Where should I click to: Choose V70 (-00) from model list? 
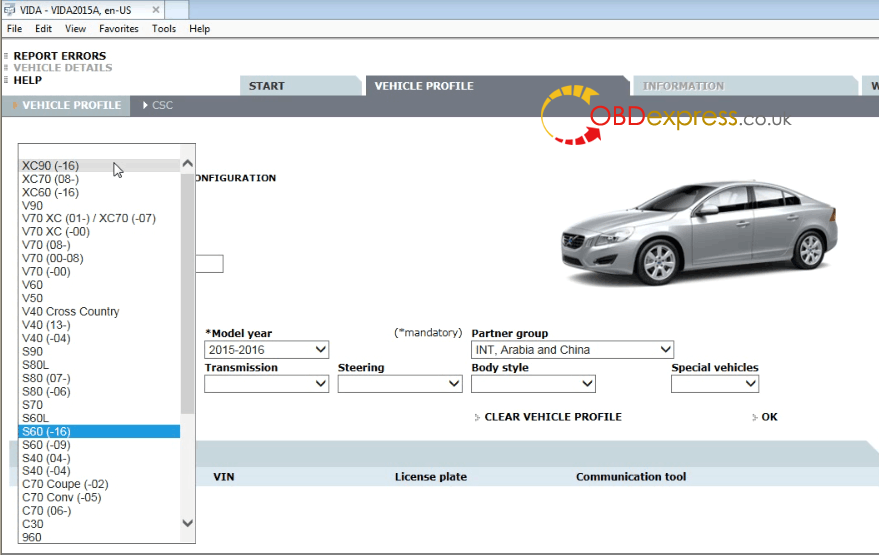click(99, 272)
